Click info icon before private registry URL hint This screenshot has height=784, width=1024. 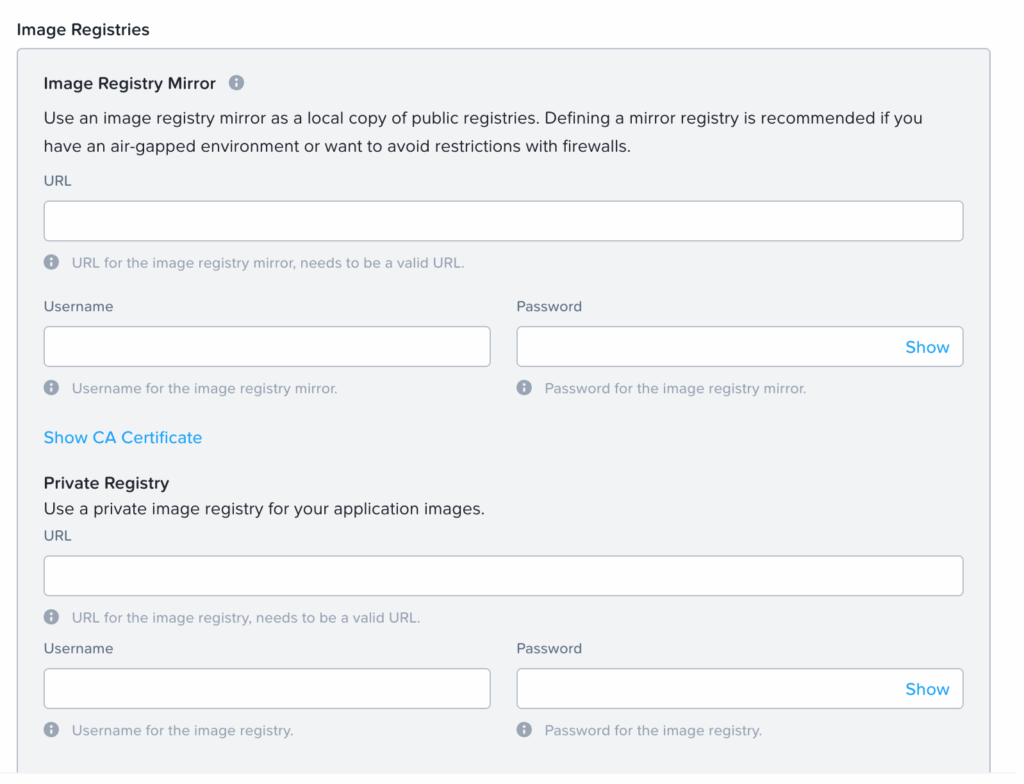point(52,617)
